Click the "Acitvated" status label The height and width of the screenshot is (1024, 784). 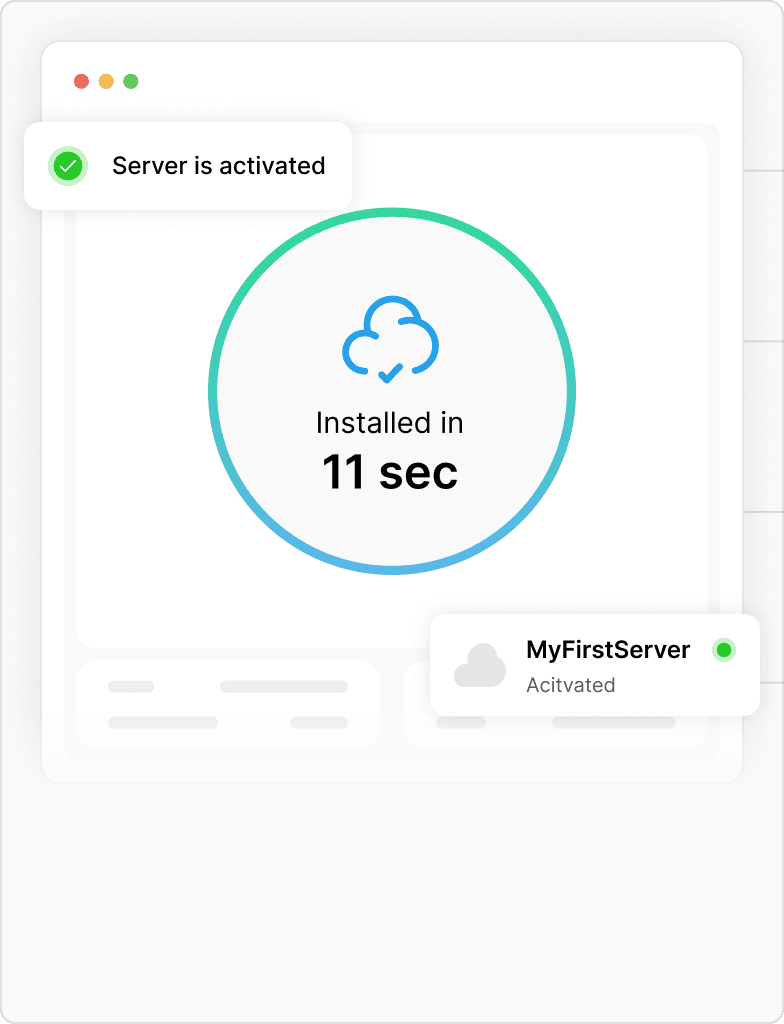(x=570, y=685)
